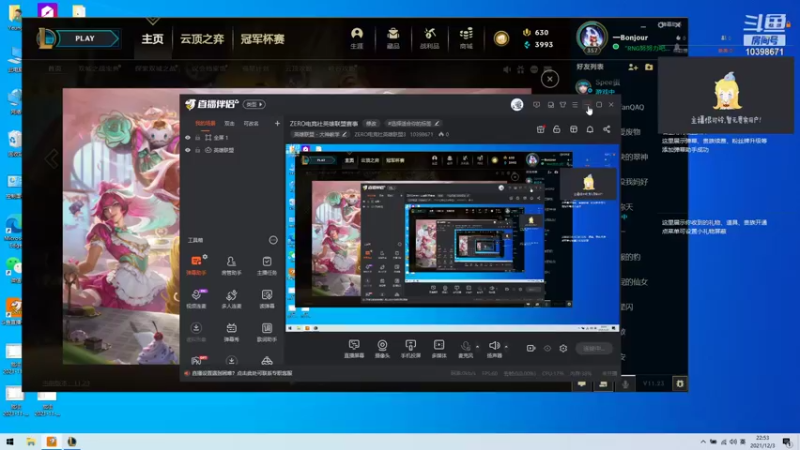Open the 弹幕助手 tool
Viewport: 800px width, 450px height.
(x=196, y=266)
